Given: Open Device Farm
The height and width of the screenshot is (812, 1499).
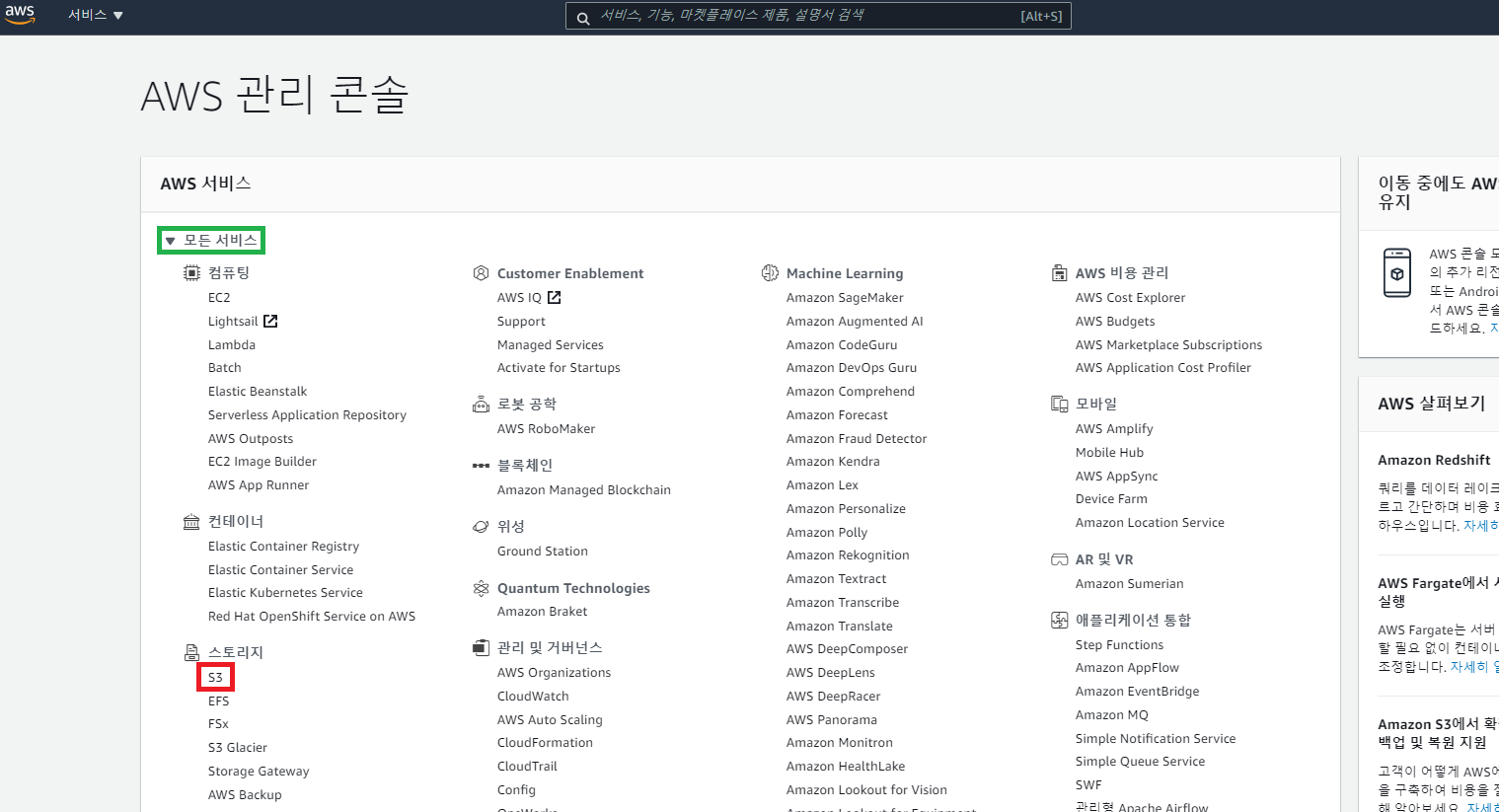Looking at the screenshot, I should [1111, 499].
